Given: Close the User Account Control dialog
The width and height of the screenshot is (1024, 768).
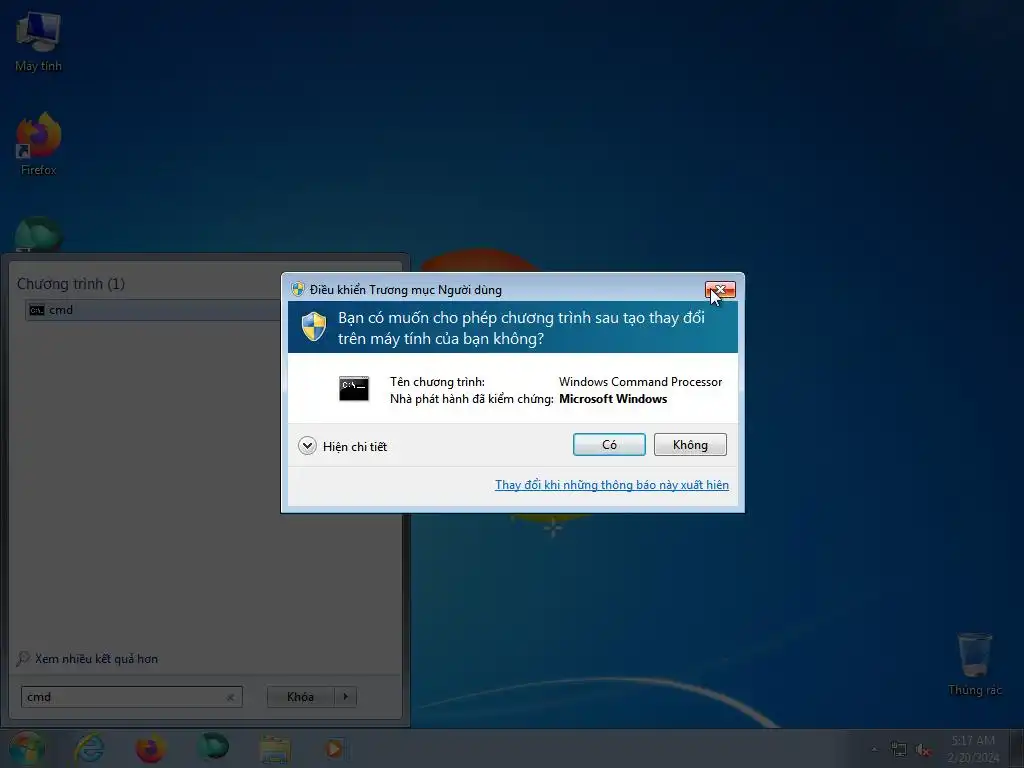Looking at the screenshot, I should click(x=720, y=289).
